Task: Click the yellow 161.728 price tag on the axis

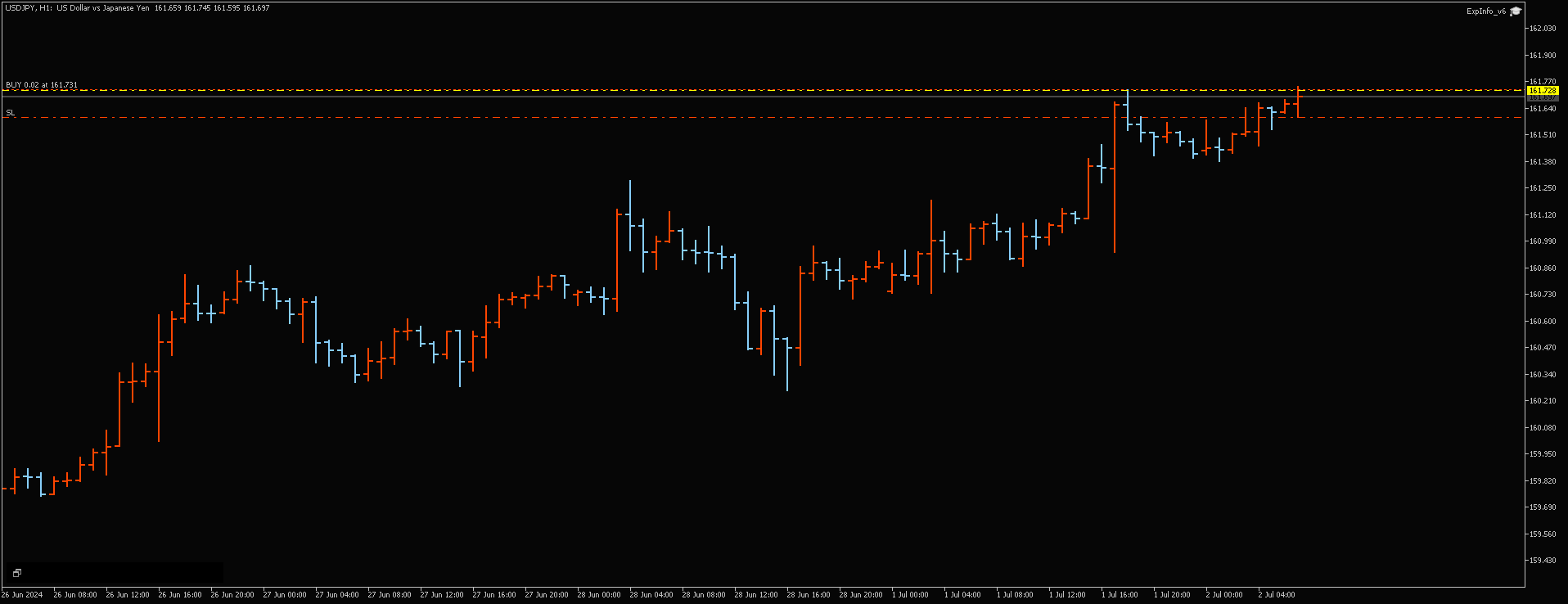Action: coord(1542,90)
